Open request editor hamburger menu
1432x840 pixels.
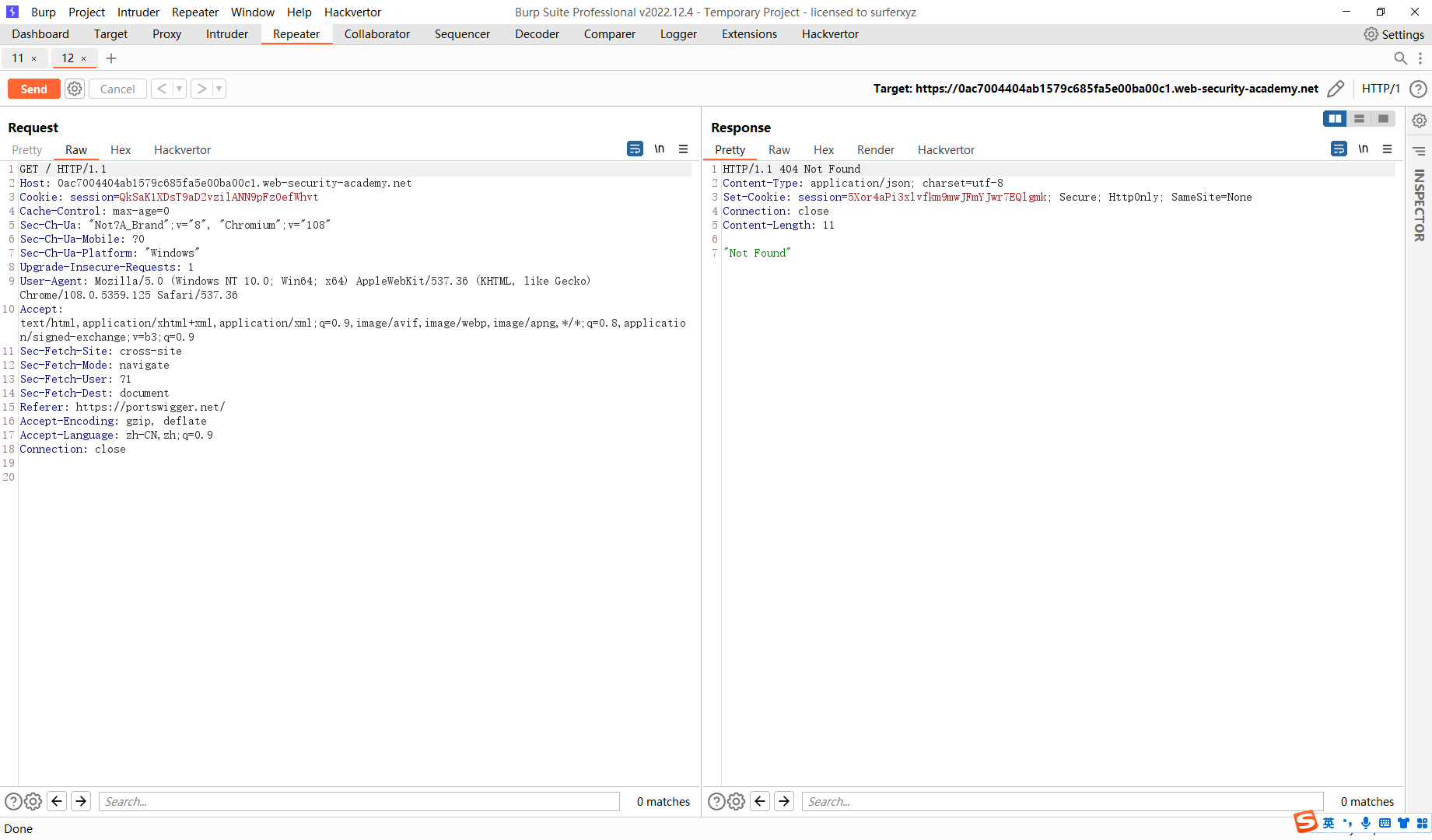pyautogui.click(x=683, y=149)
